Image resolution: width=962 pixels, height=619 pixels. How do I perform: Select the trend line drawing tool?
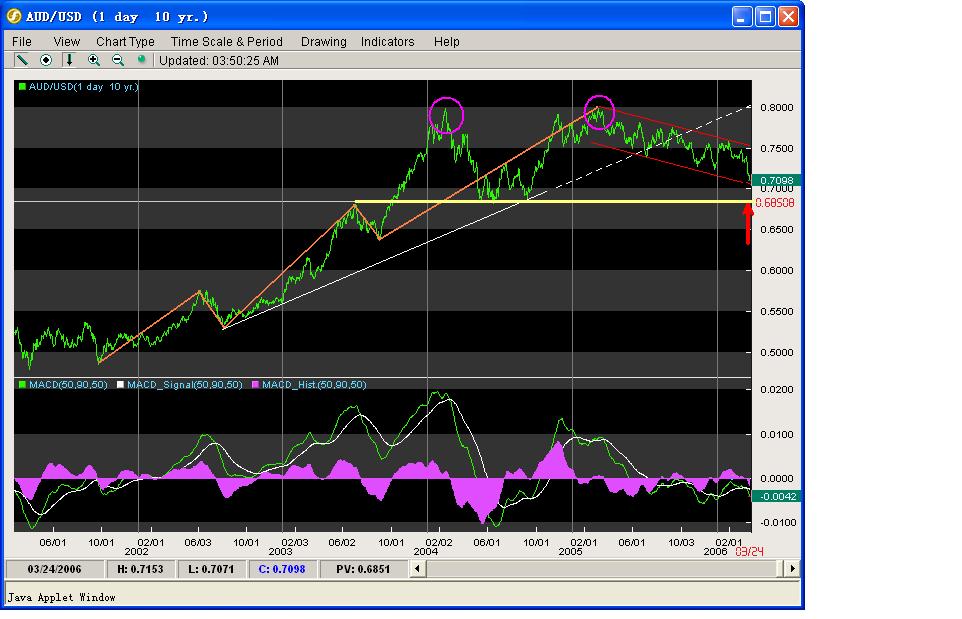22,60
